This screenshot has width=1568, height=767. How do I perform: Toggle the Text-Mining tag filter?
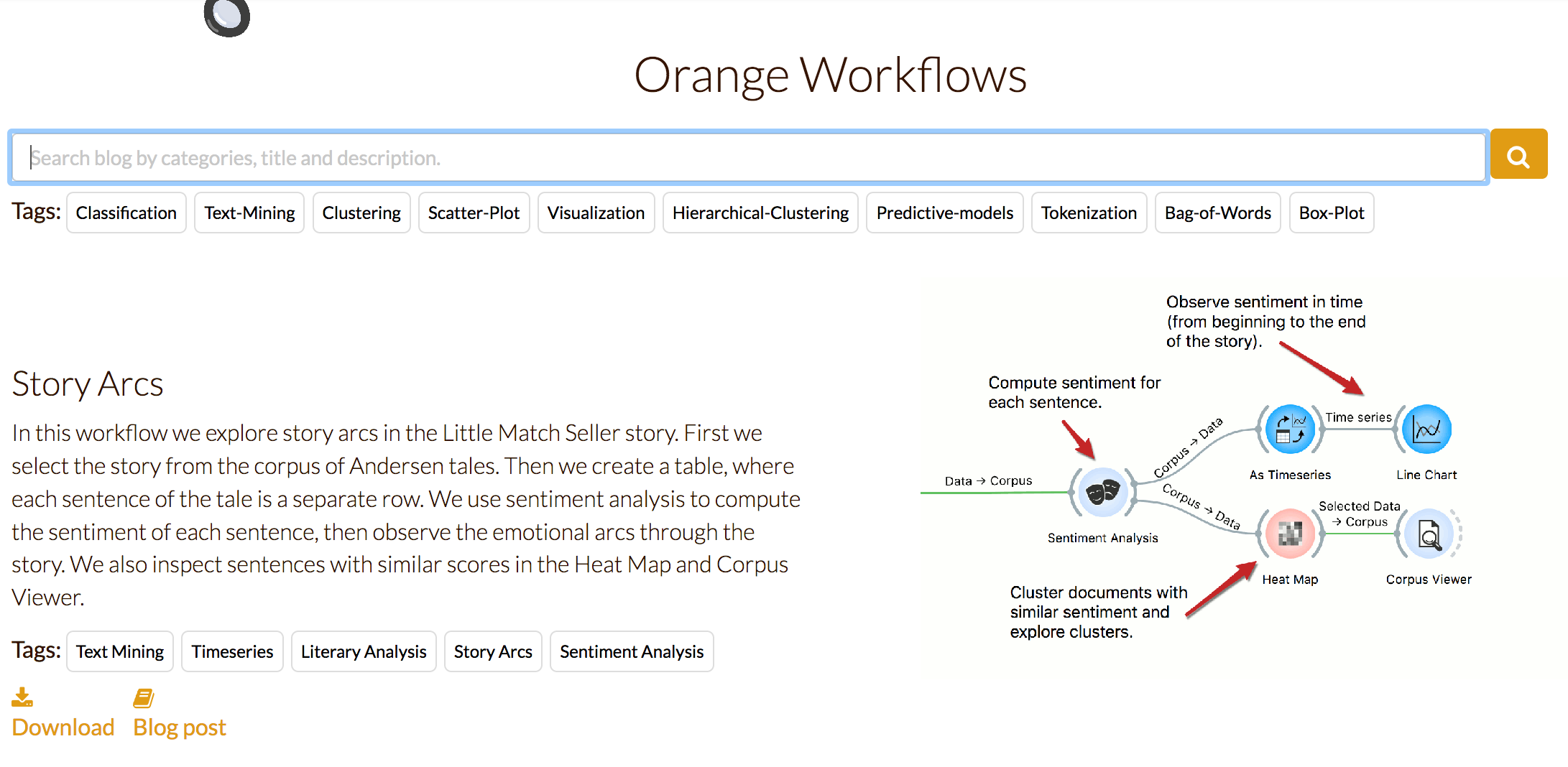coord(249,213)
